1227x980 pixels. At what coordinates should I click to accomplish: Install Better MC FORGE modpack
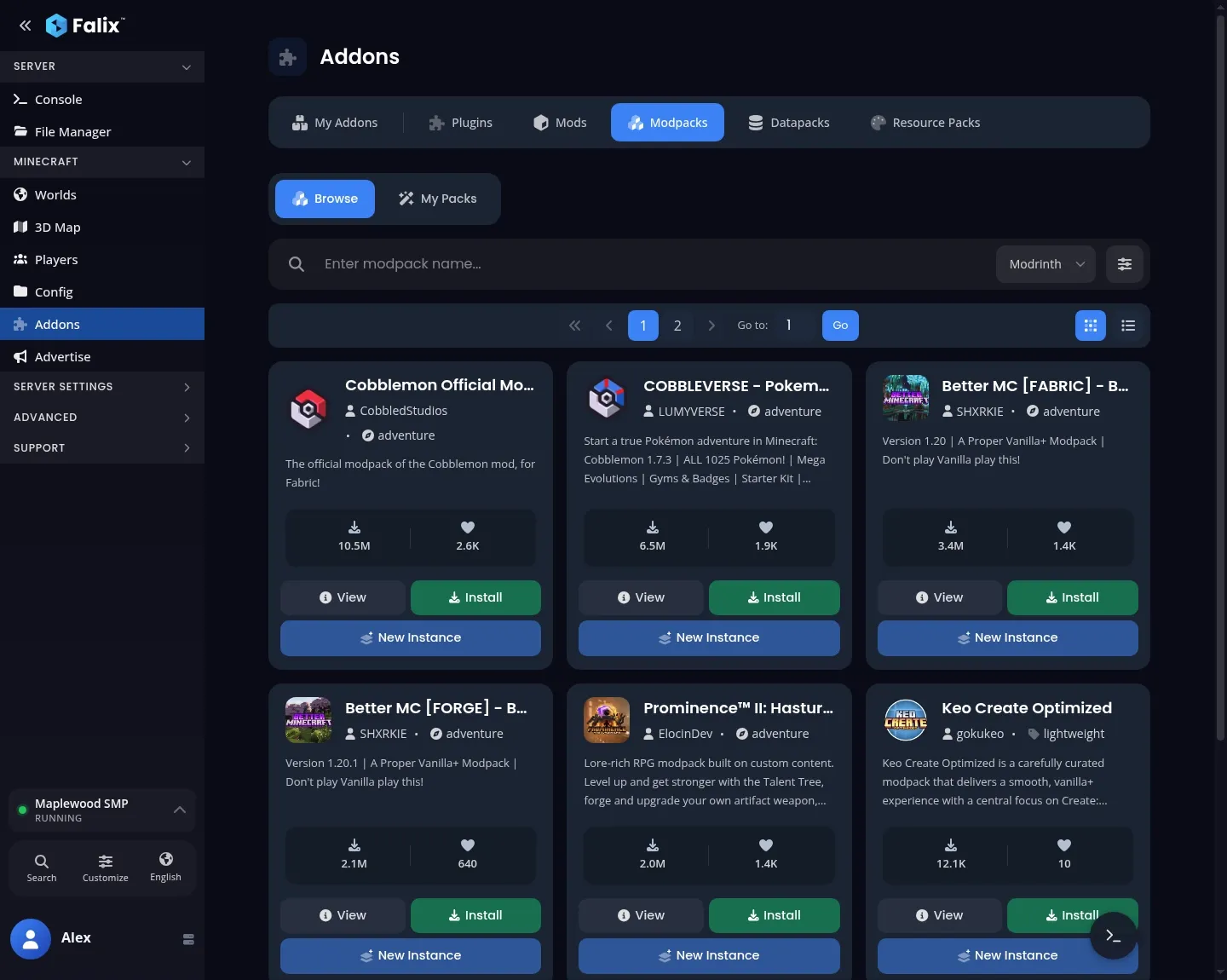pyautogui.click(x=475, y=915)
